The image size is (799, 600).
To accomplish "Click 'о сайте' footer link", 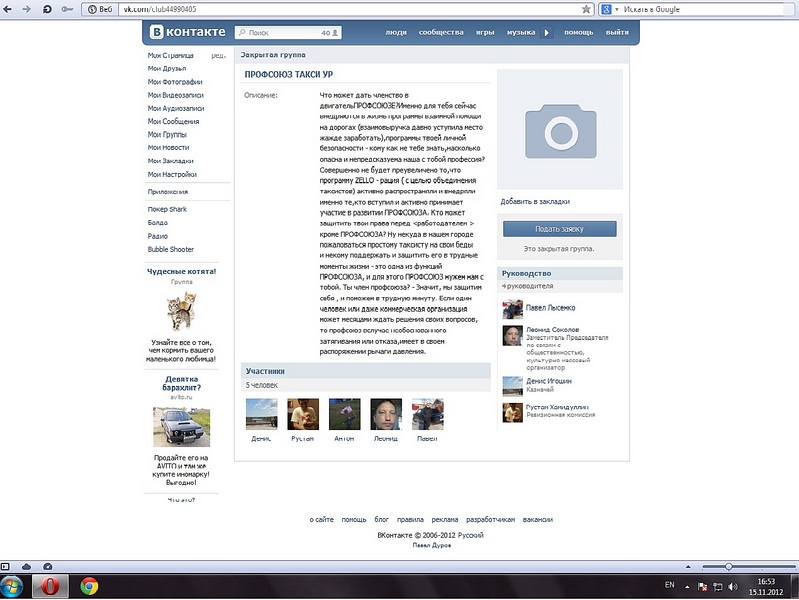I will 322,519.
